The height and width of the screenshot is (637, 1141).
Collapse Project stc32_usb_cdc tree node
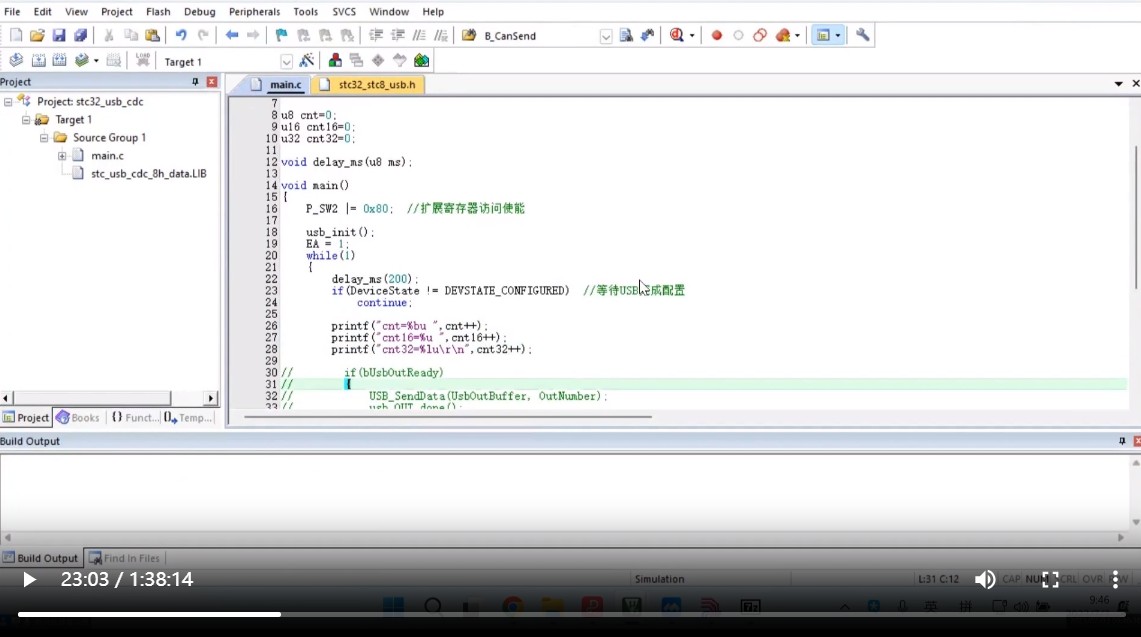click(x=8, y=102)
